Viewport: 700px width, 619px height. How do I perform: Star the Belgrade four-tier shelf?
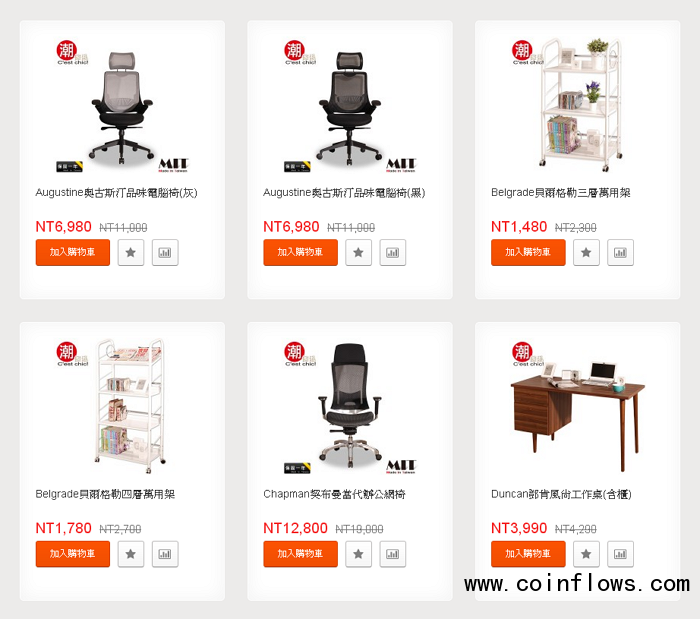[131, 554]
